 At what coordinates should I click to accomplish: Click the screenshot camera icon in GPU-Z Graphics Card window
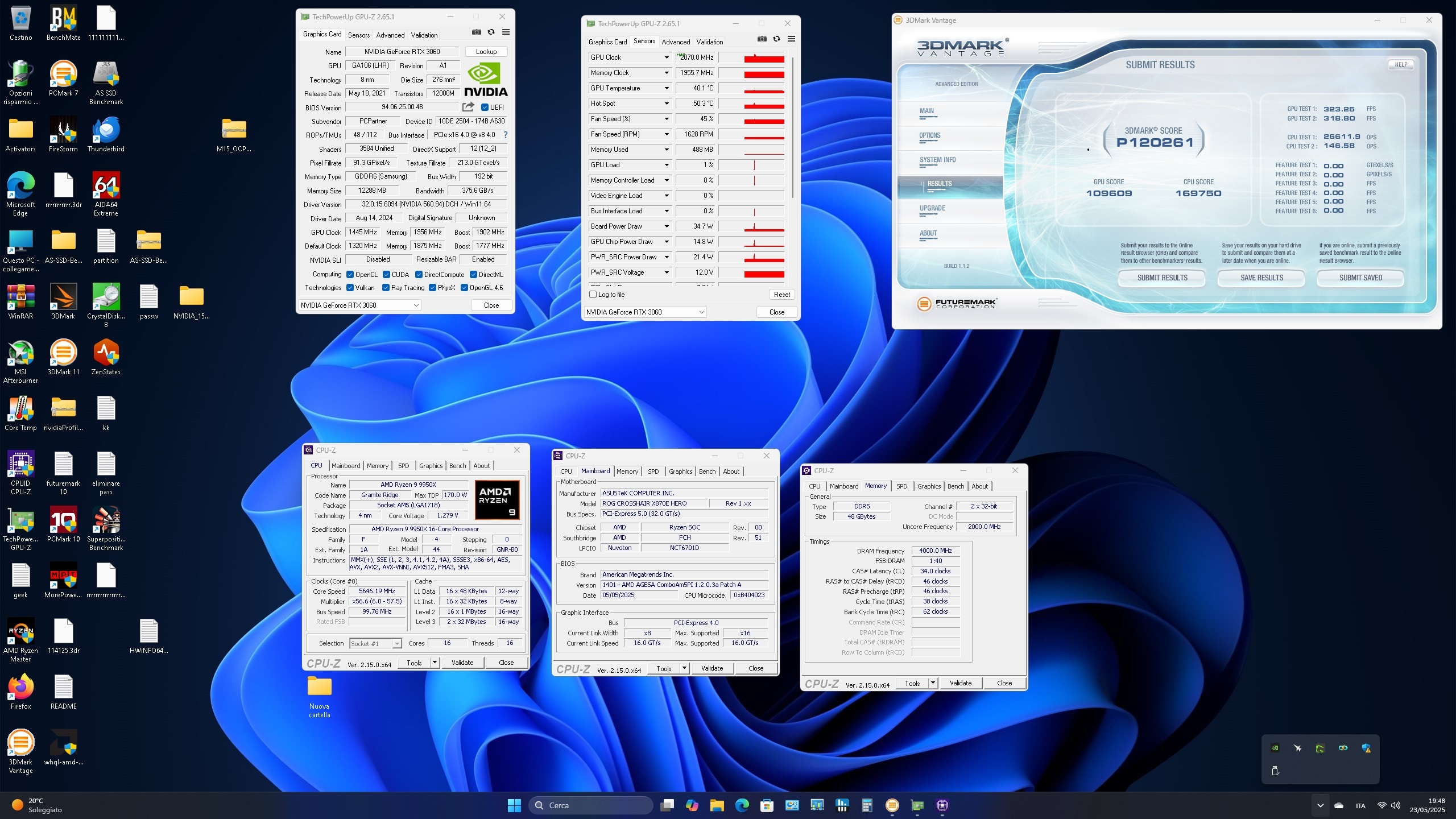[x=477, y=32]
